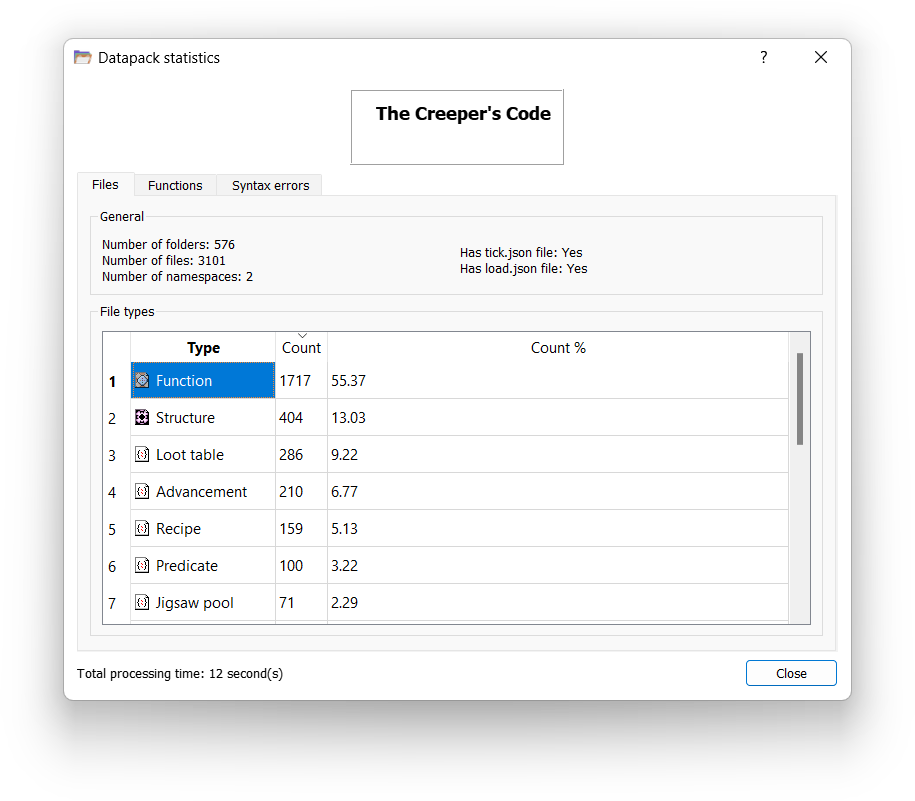
Task: Click the percentage cell 3.22
Action: (x=558, y=565)
